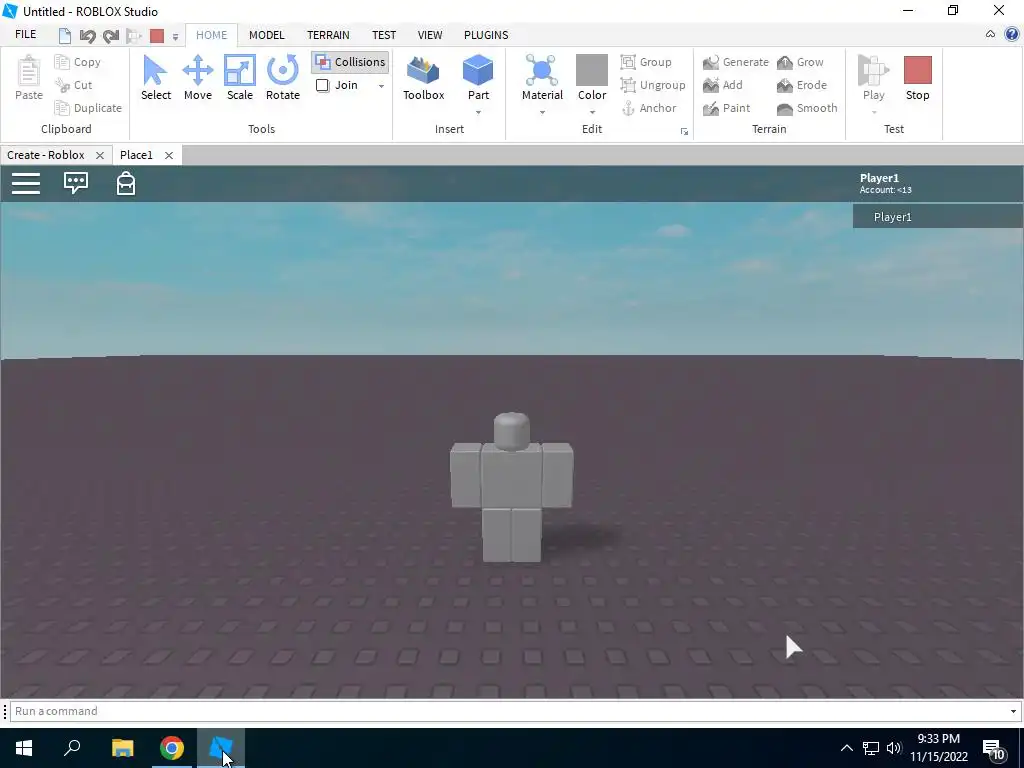The width and height of the screenshot is (1024, 768).
Task: Expand the Join options dropdown arrow
Action: click(x=381, y=86)
